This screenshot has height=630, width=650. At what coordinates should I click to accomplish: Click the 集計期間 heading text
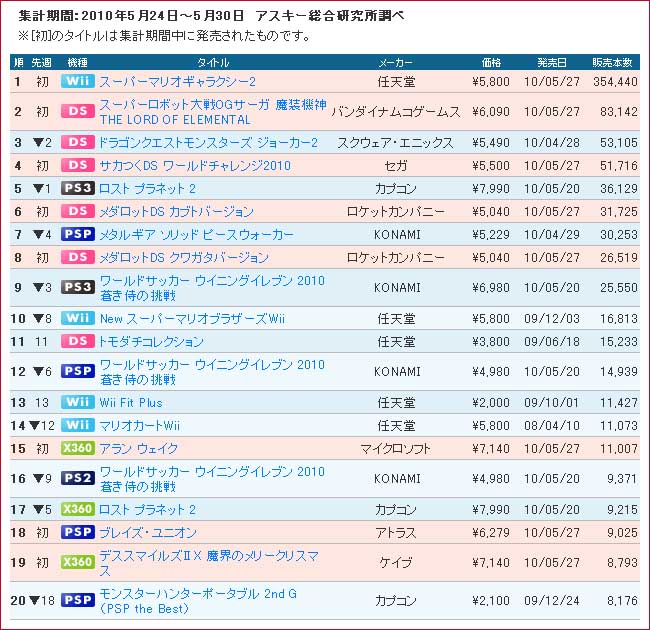211,16
